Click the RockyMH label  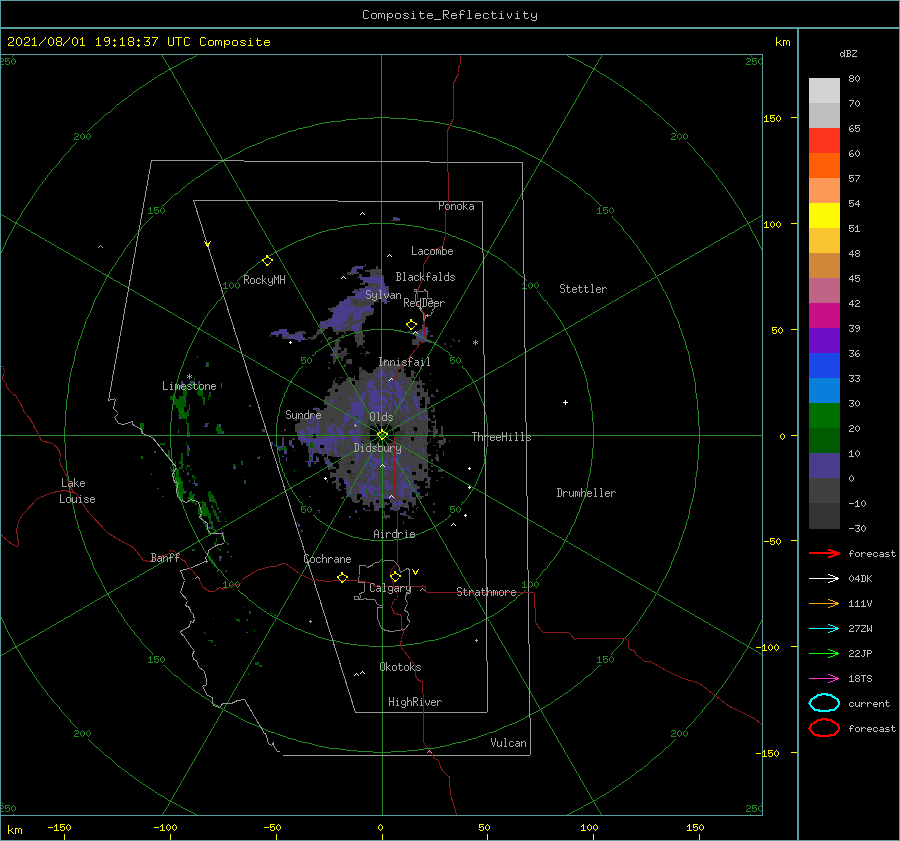[264, 280]
